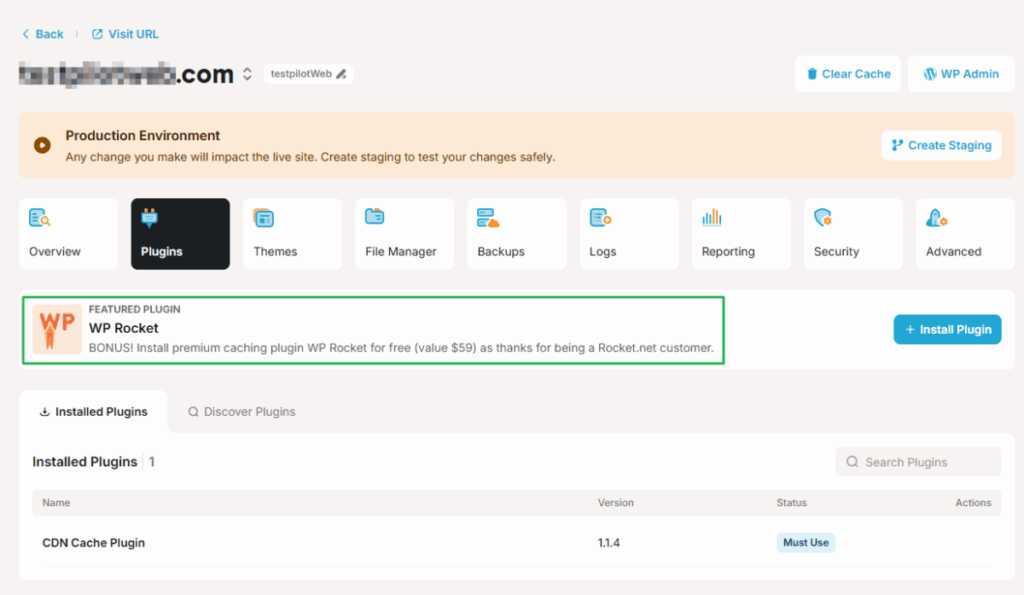Edit the testpilotWeb site label
The width and height of the screenshot is (1024, 595).
coord(341,73)
